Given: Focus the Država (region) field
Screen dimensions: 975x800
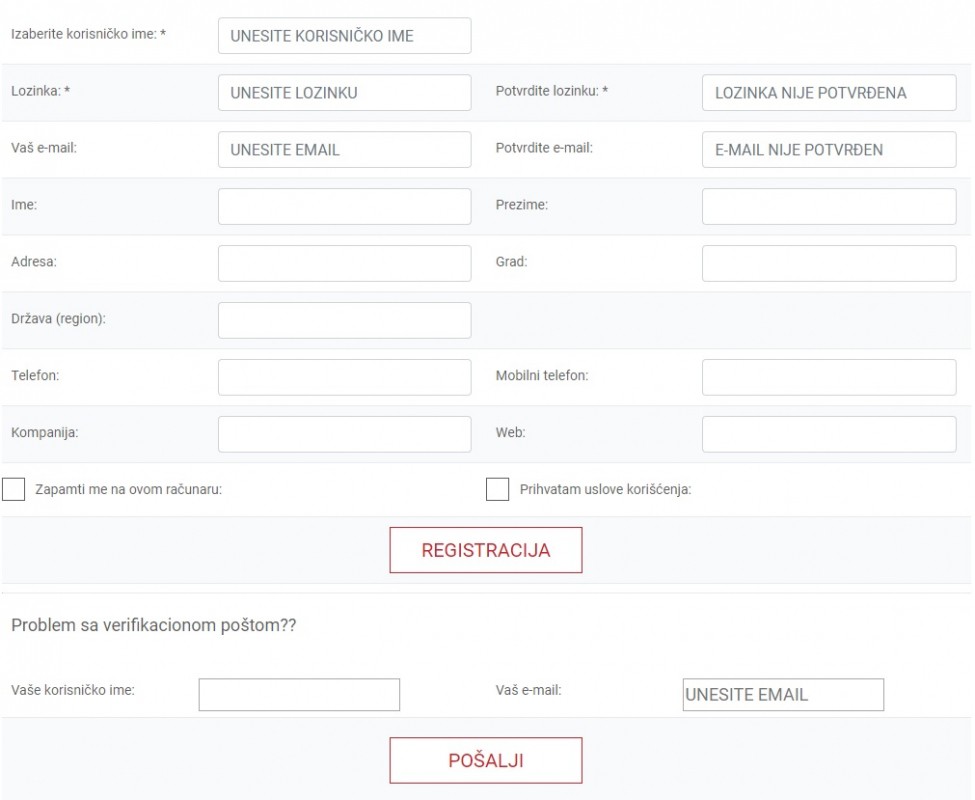Looking at the screenshot, I should (344, 320).
